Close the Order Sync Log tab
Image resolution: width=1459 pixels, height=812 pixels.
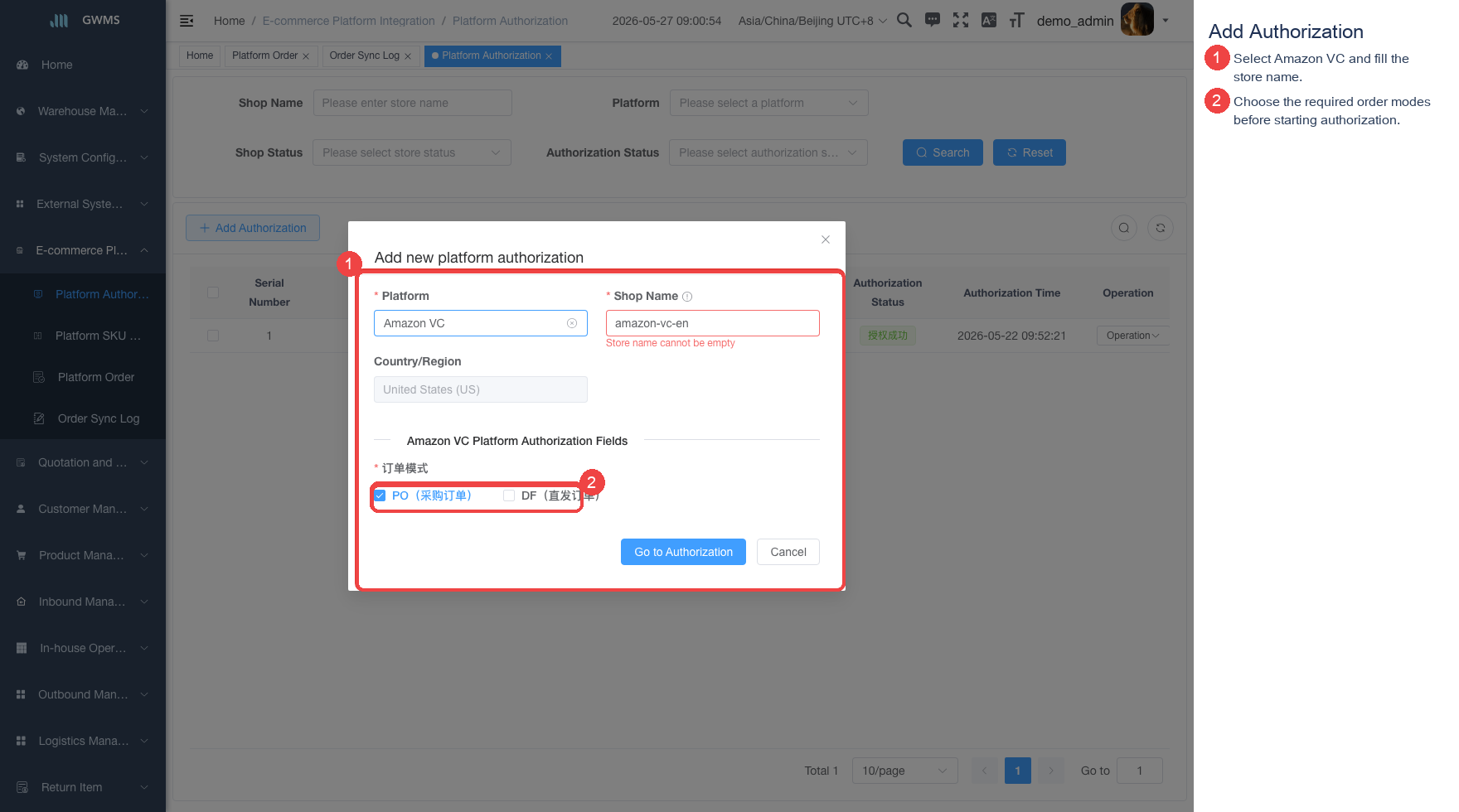click(408, 56)
